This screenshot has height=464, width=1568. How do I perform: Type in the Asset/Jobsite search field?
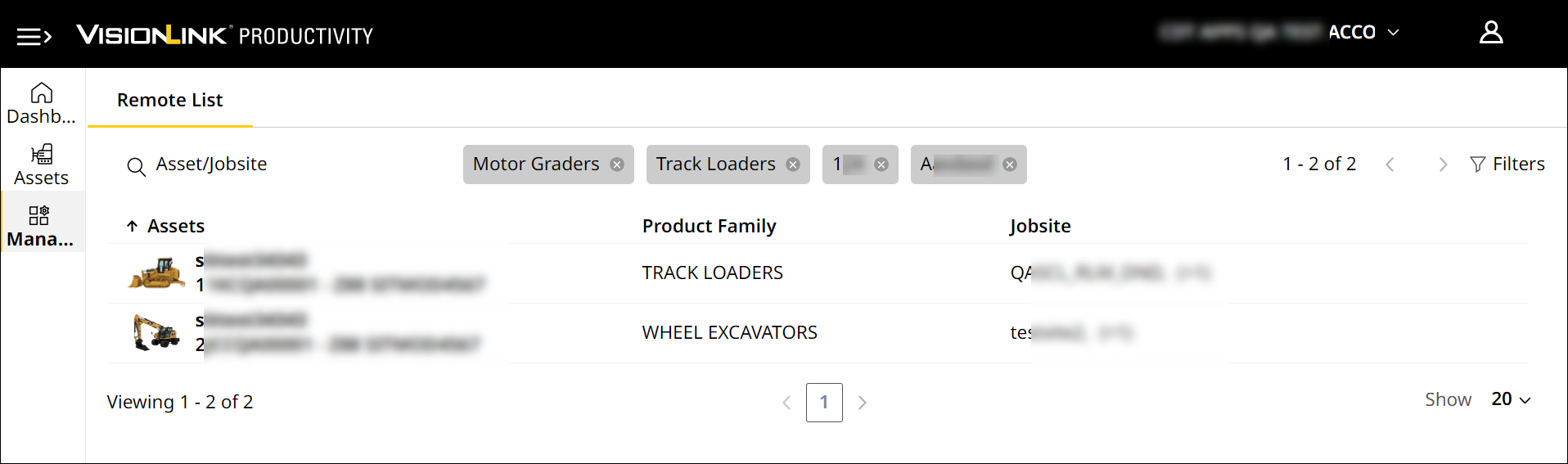286,164
